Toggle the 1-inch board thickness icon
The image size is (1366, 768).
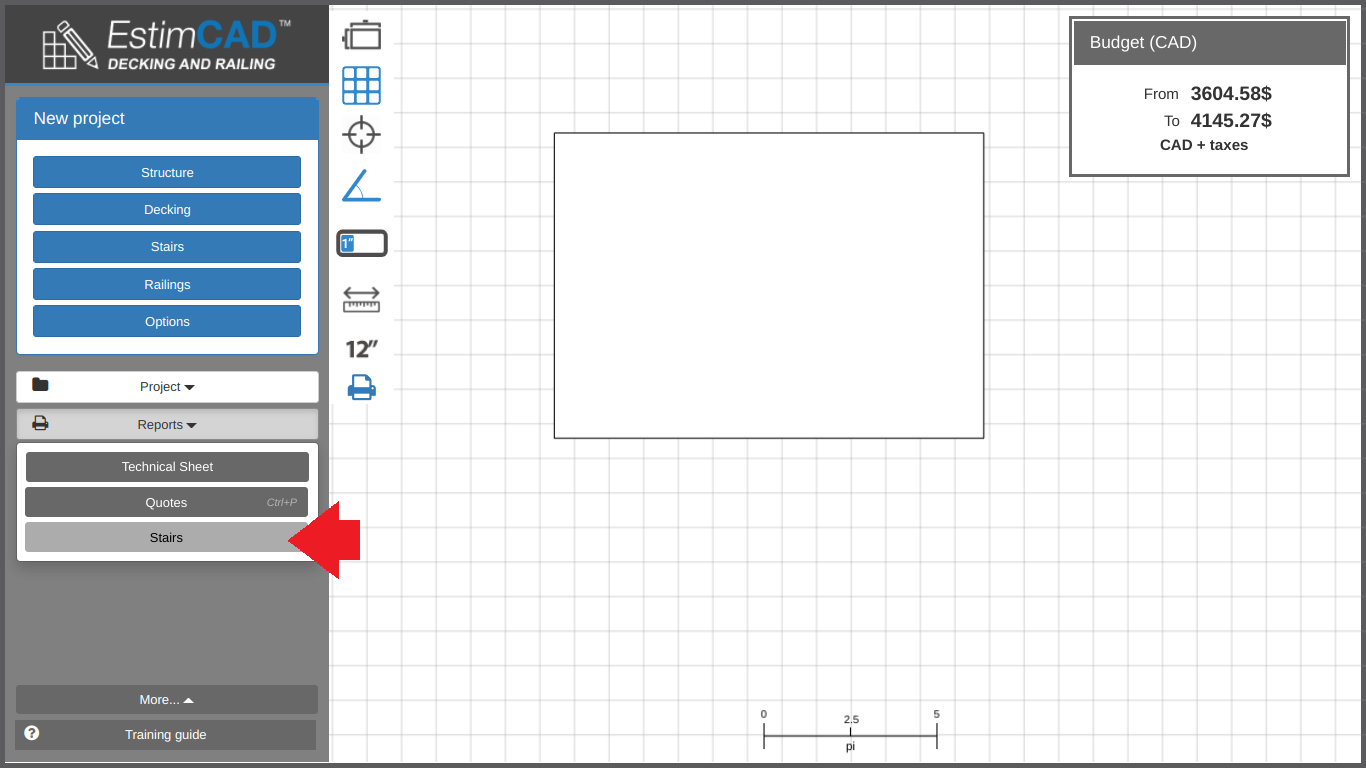pyautogui.click(x=361, y=243)
